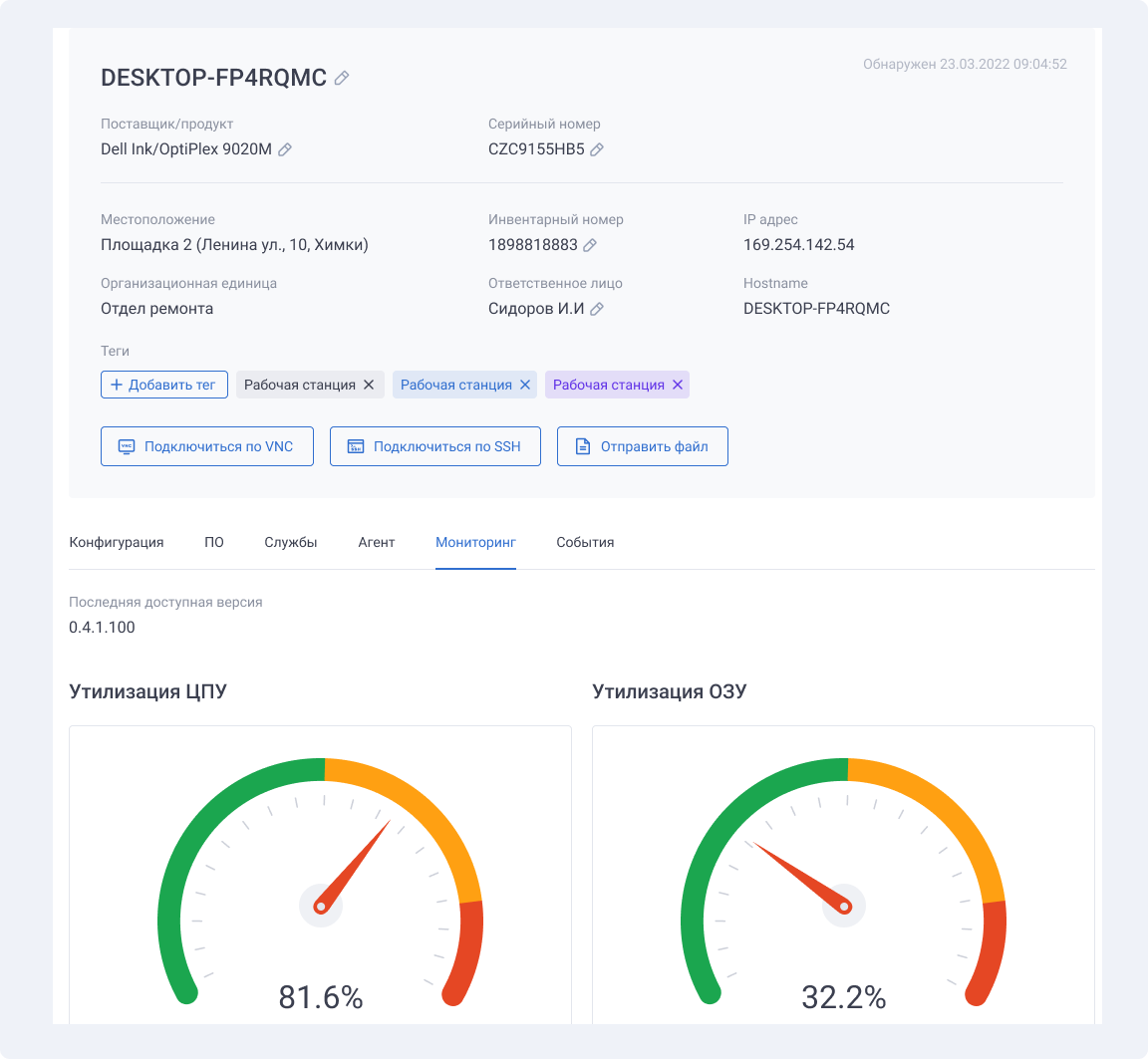Screen dimensions: 1148x1059
Task: Edit responsible person Сидоров И.И pencil icon
Action: pyautogui.click(x=597, y=309)
